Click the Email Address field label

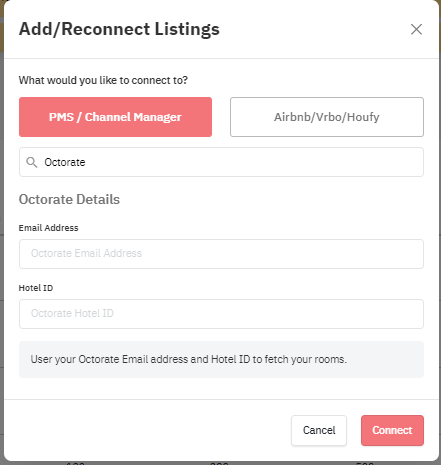[x=48, y=228]
